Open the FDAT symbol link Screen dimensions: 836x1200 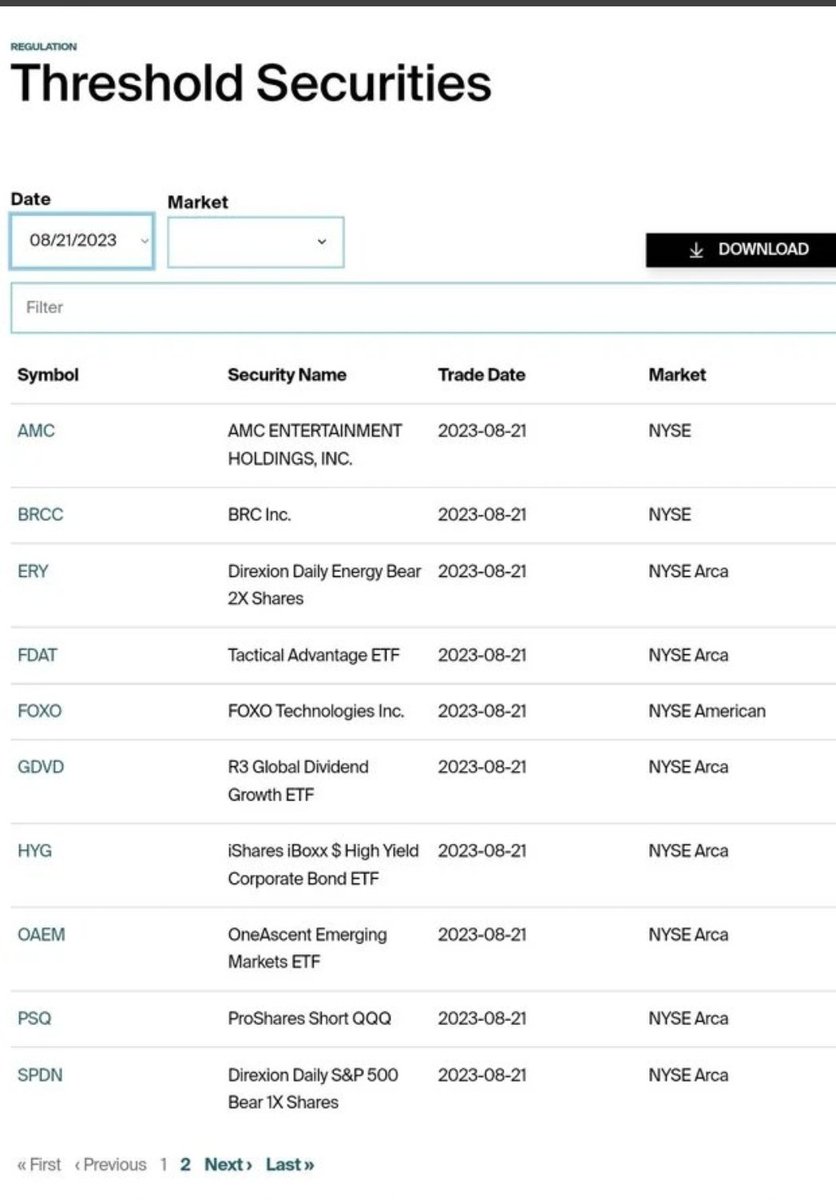(38, 655)
